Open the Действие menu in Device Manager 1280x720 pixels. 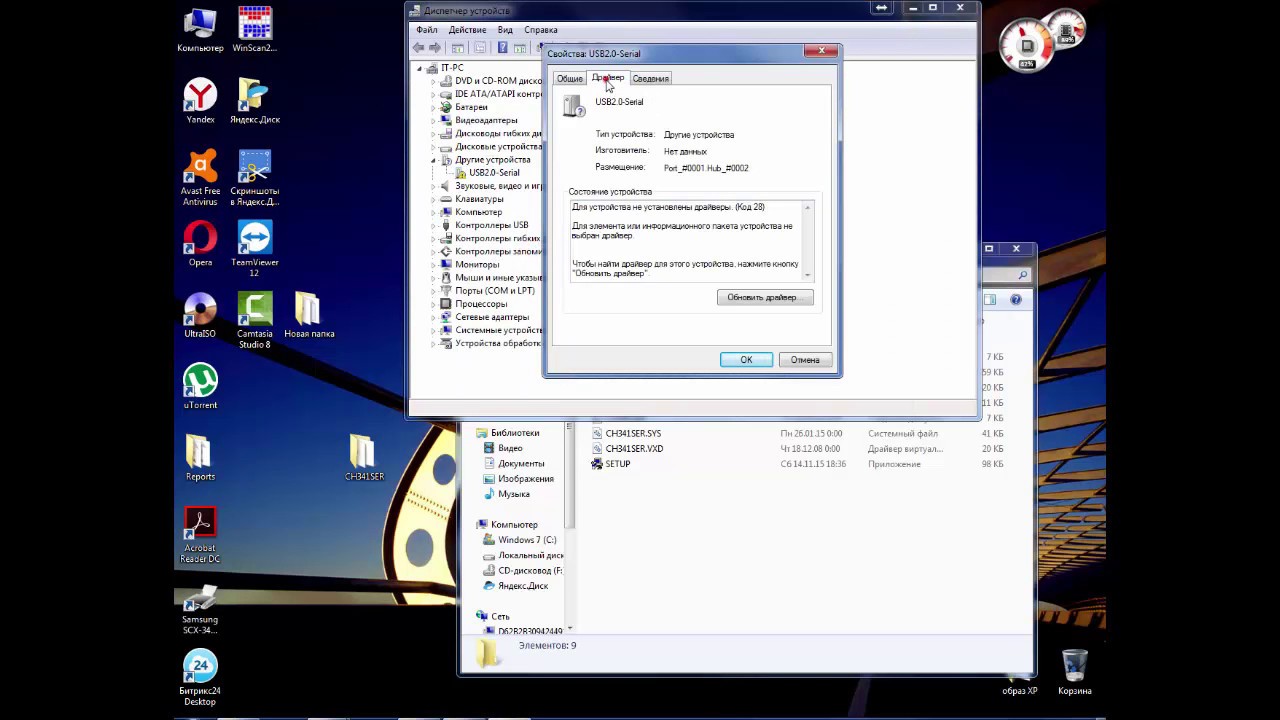[467, 30]
